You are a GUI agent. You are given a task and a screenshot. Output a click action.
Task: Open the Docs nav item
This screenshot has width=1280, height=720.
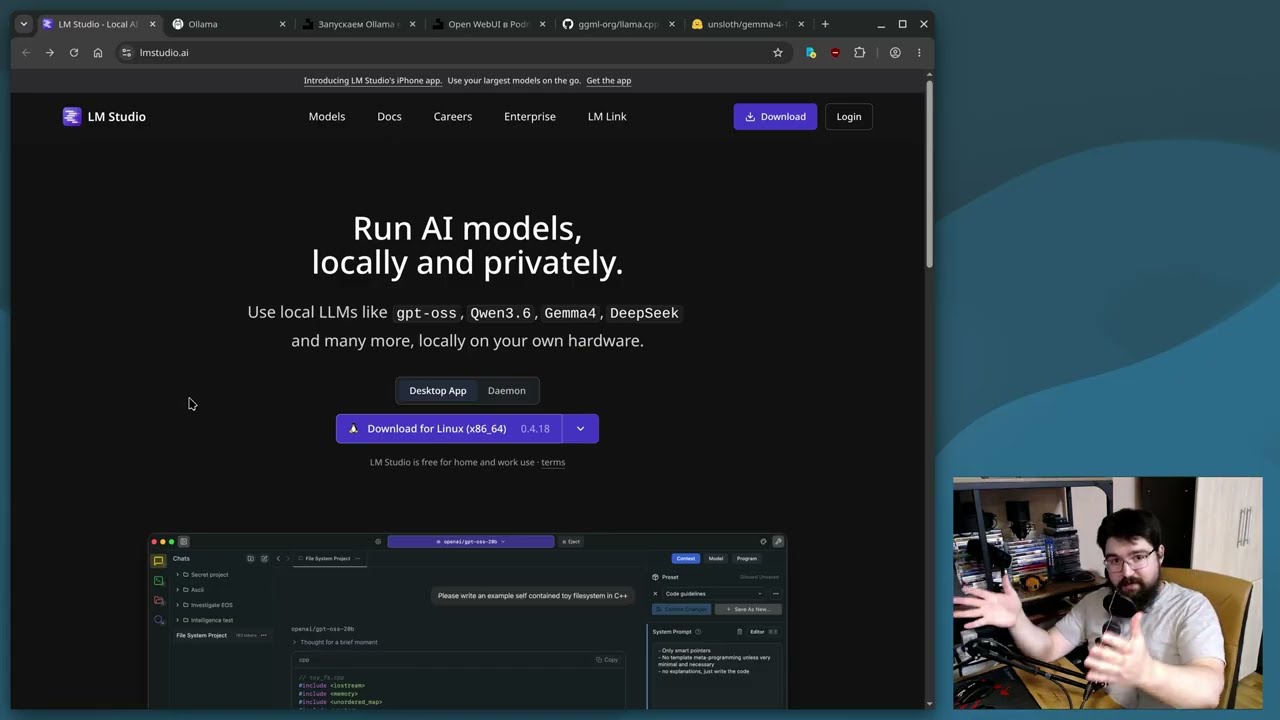coord(389,117)
